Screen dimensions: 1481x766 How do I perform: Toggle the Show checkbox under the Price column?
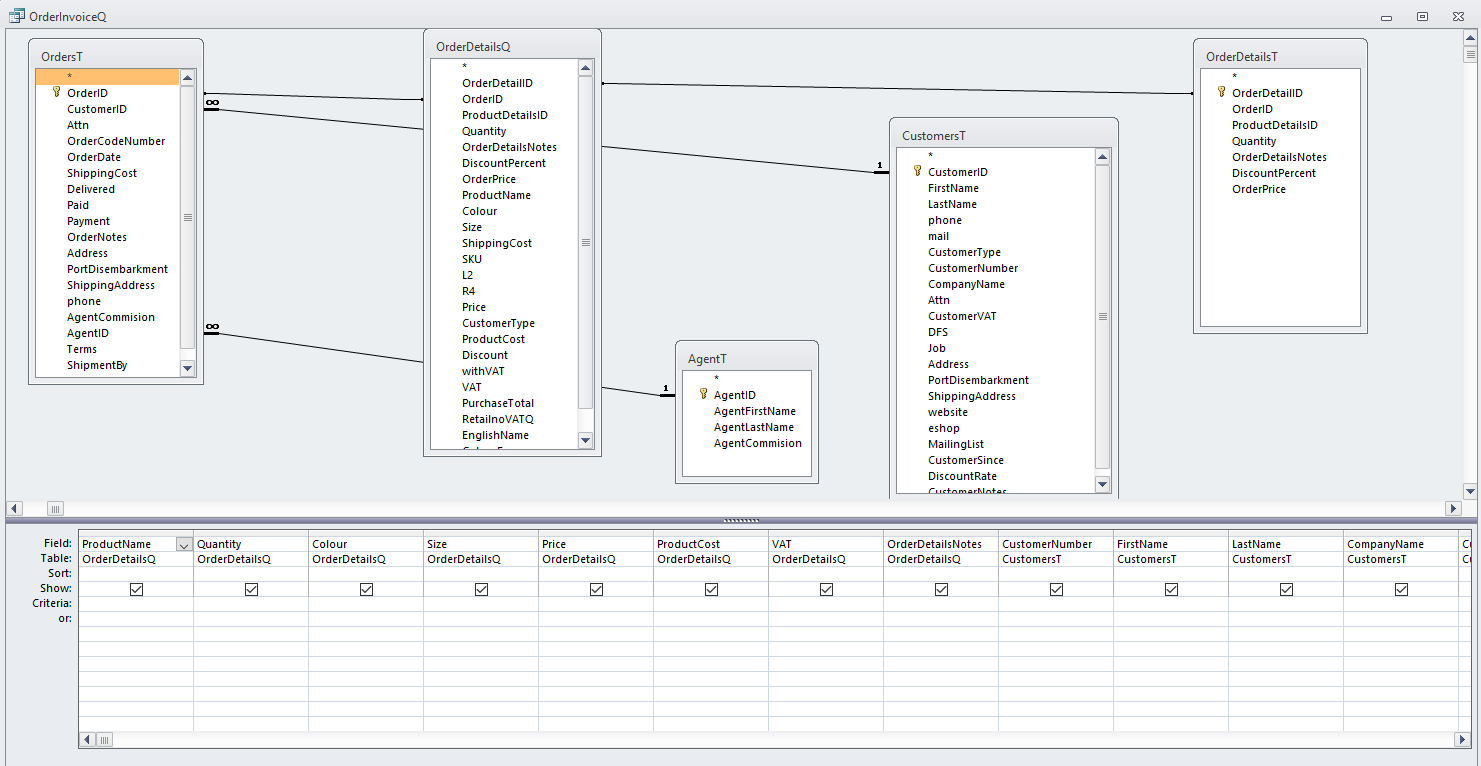(x=596, y=590)
